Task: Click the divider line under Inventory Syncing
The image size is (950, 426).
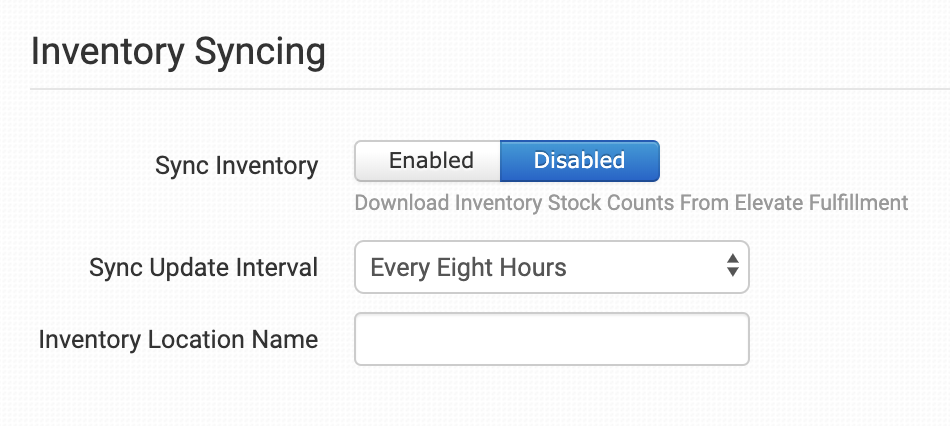Action: tap(490, 89)
